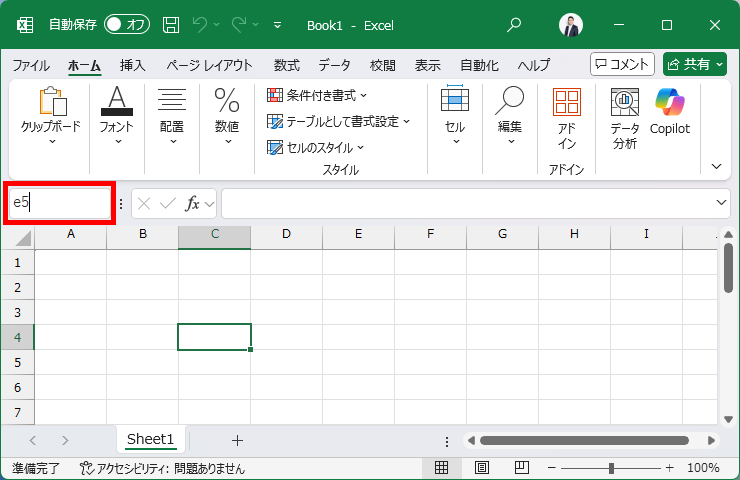Click in the Name Box field

(x=59, y=203)
